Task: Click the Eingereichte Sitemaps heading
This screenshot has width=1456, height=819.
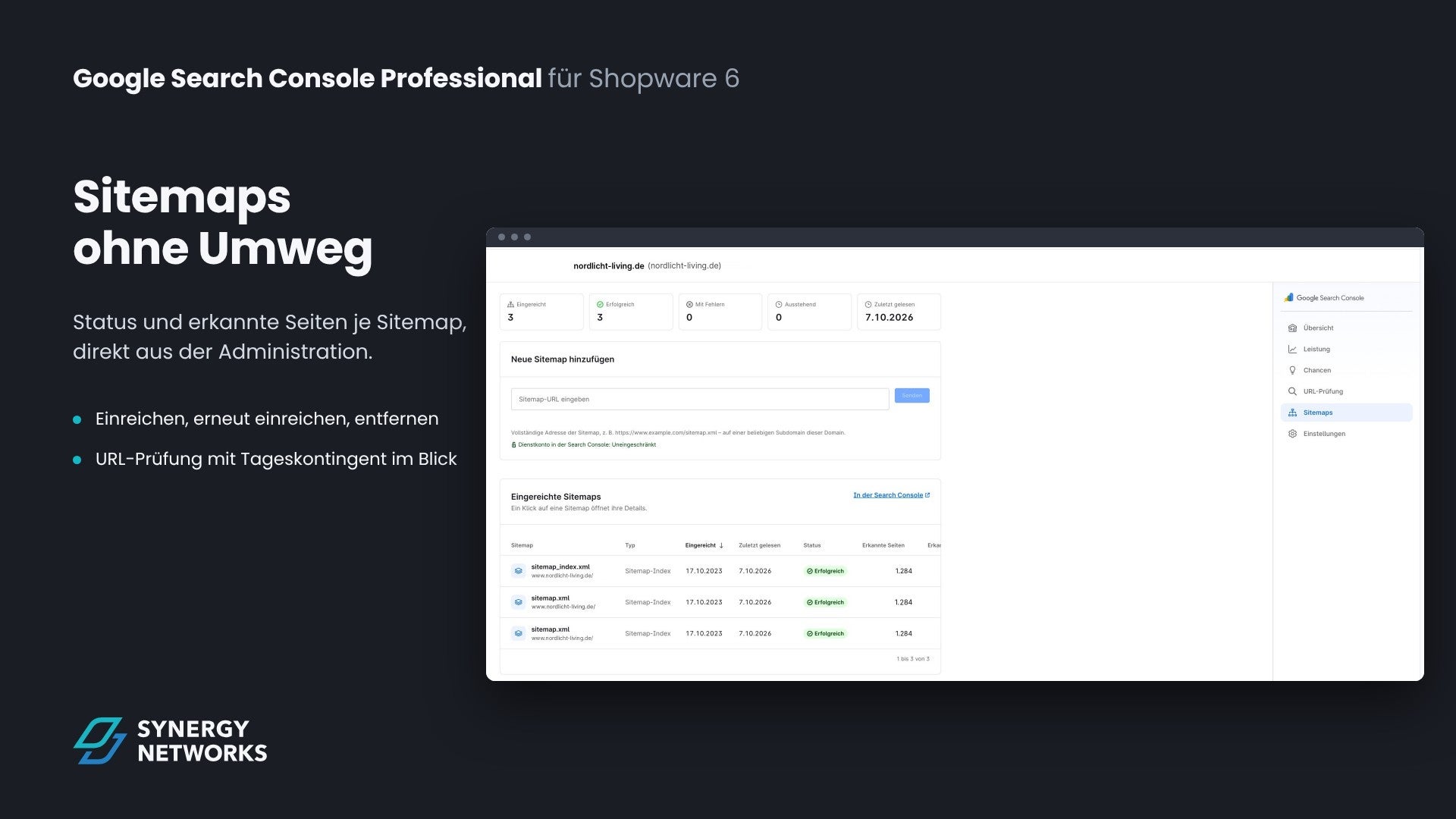Action: 556,497
